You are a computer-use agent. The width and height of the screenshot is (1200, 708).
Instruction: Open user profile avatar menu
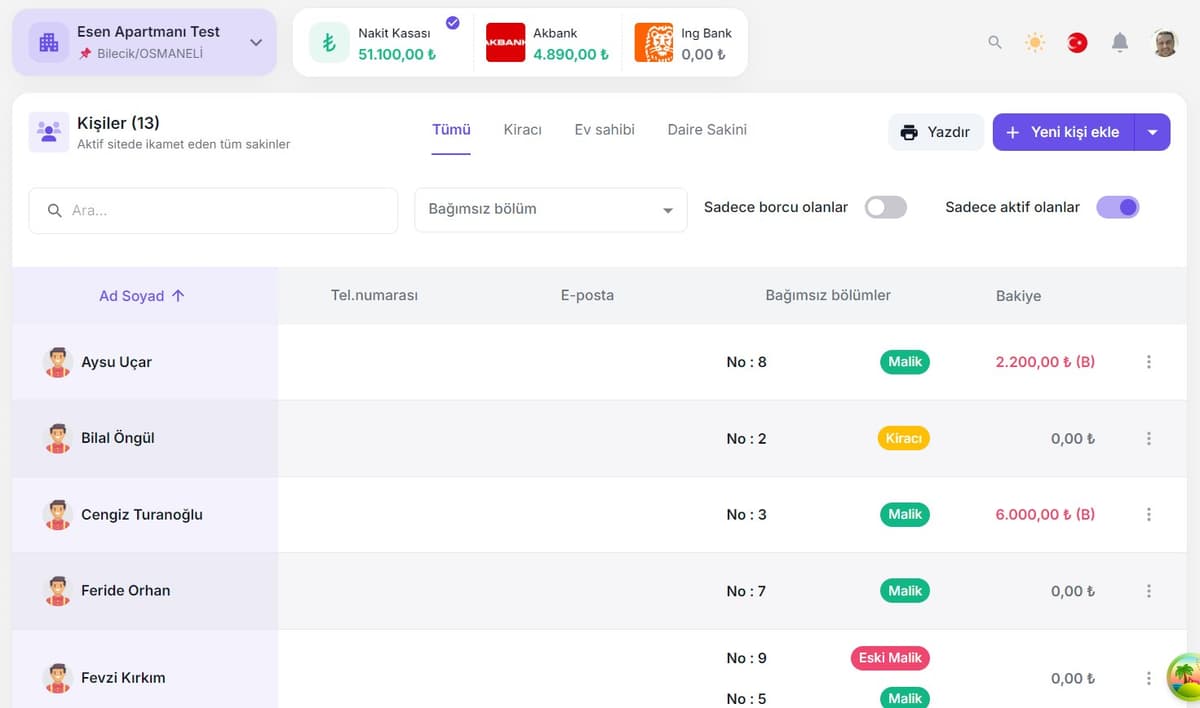pyautogui.click(x=1165, y=43)
